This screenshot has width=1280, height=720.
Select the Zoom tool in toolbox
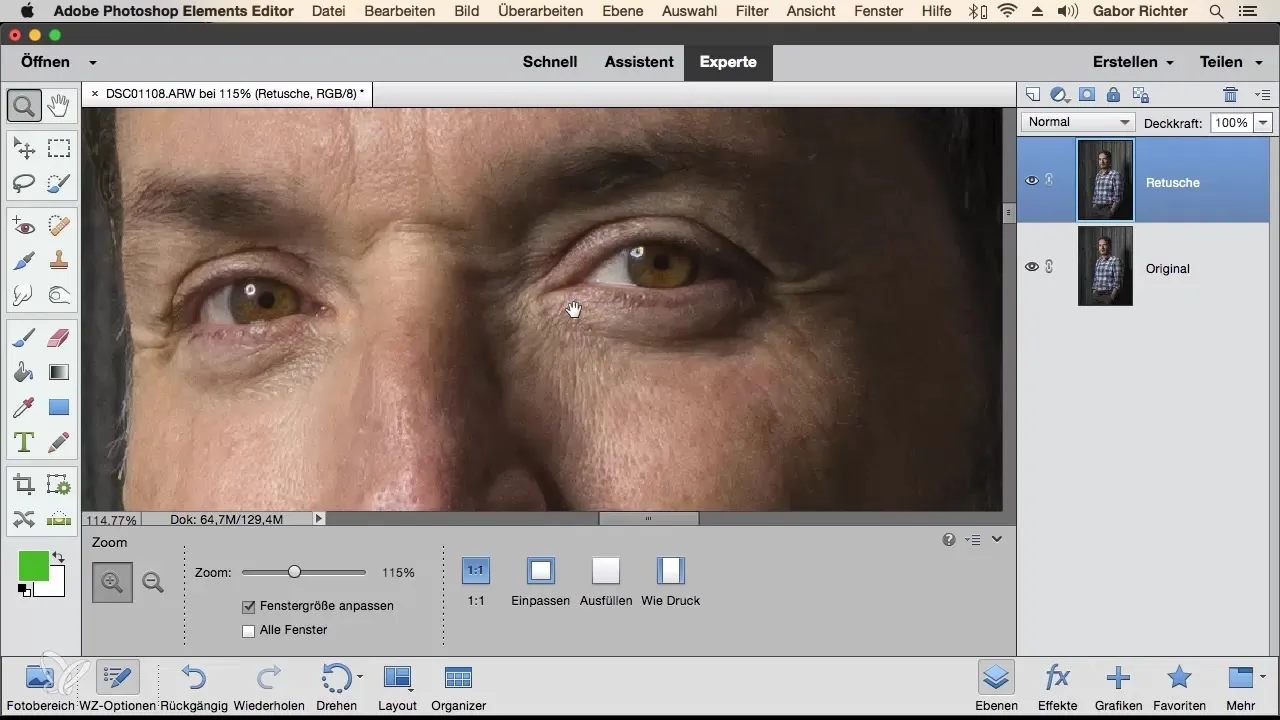[x=24, y=104]
